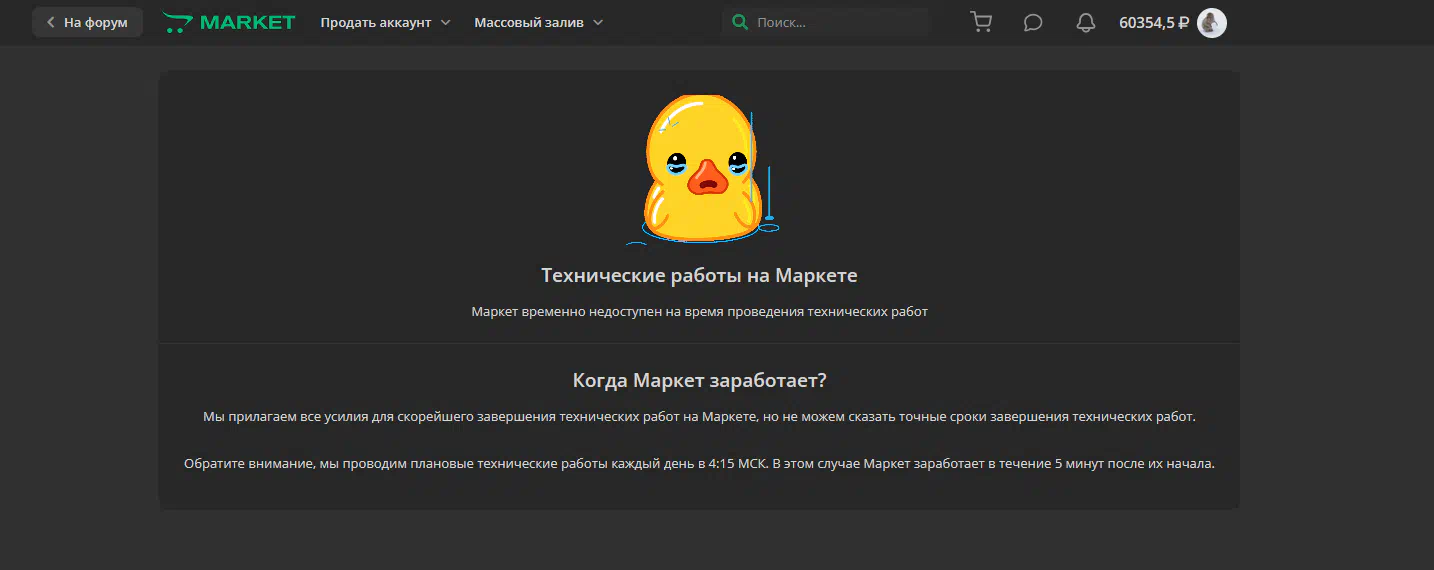Expand the chevron next to "Продать аккаунт"
Screen dimensions: 1434x570
click(445, 22)
